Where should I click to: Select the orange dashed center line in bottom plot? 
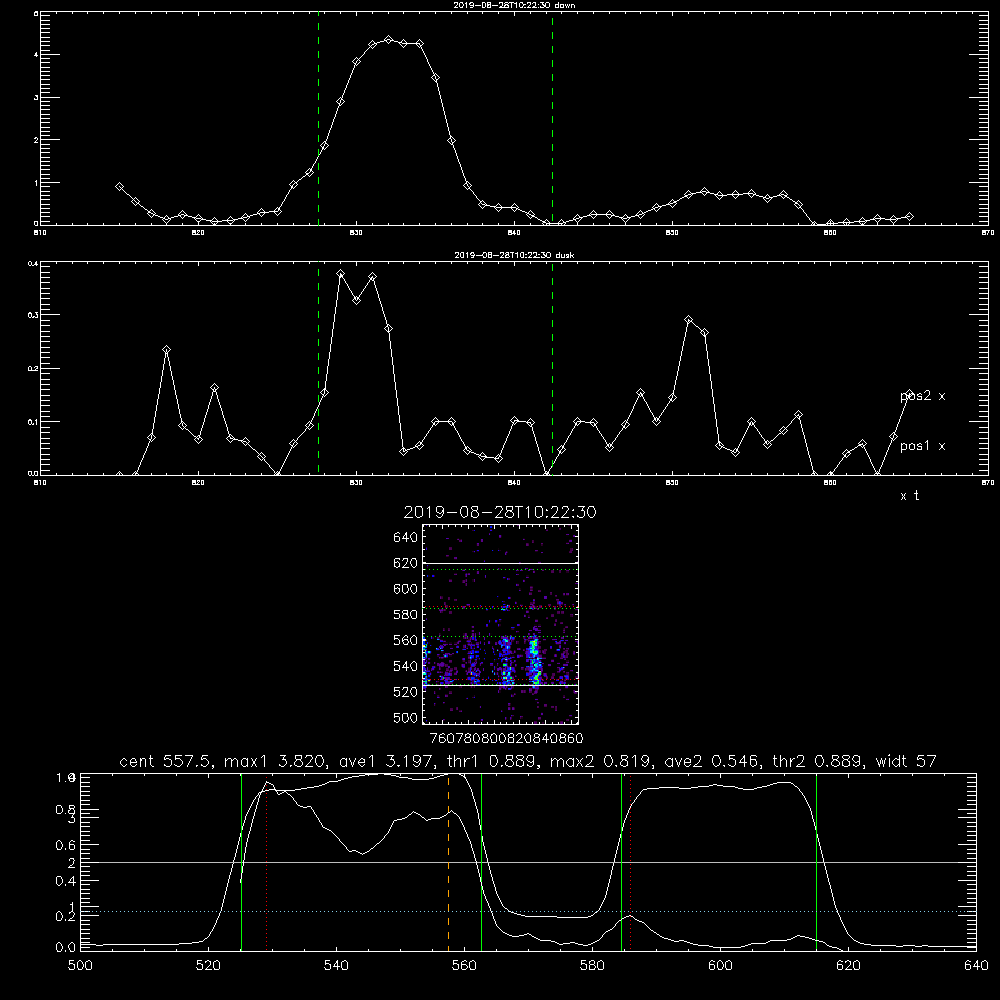tap(448, 861)
